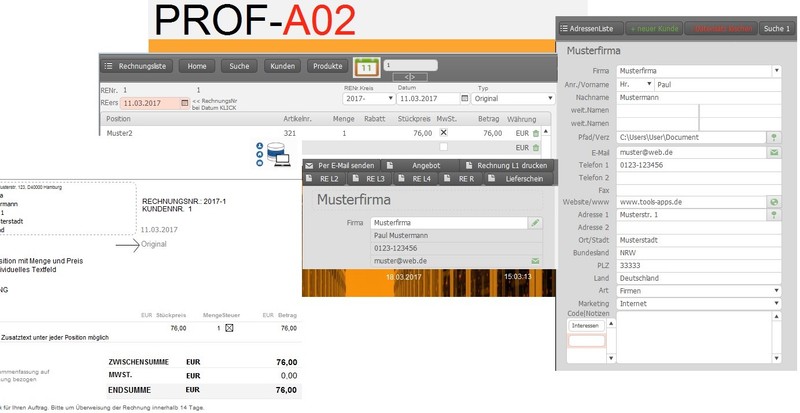
Task: Click the Per E-Mail senden button
Action: [341, 165]
